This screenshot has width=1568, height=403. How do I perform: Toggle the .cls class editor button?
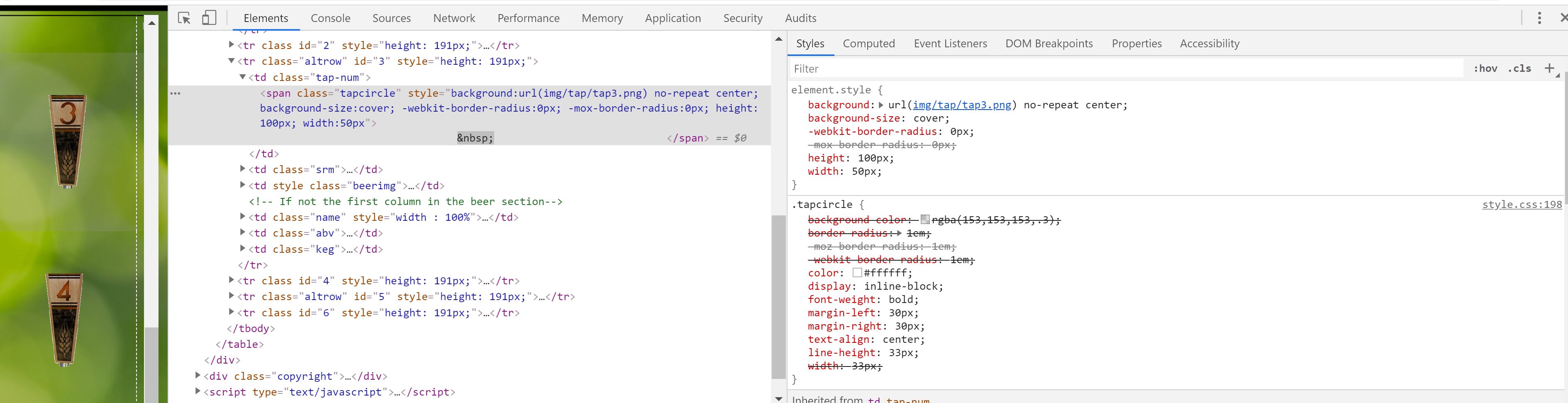pos(1519,68)
